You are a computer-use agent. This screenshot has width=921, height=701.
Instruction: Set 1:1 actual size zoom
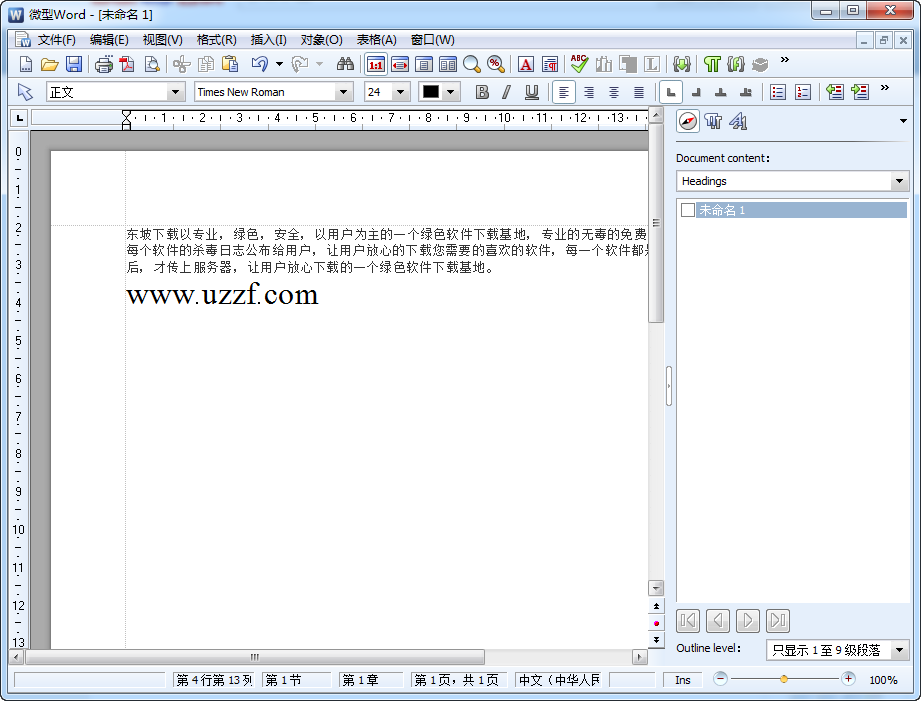pyautogui.click(x=376, y=64)
